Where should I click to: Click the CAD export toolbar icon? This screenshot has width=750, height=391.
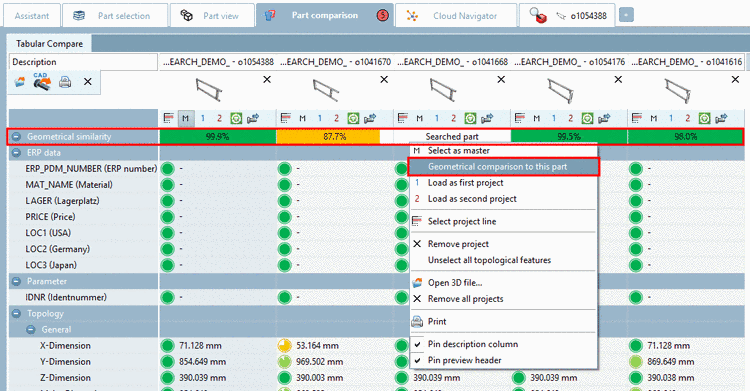[42, 81]
